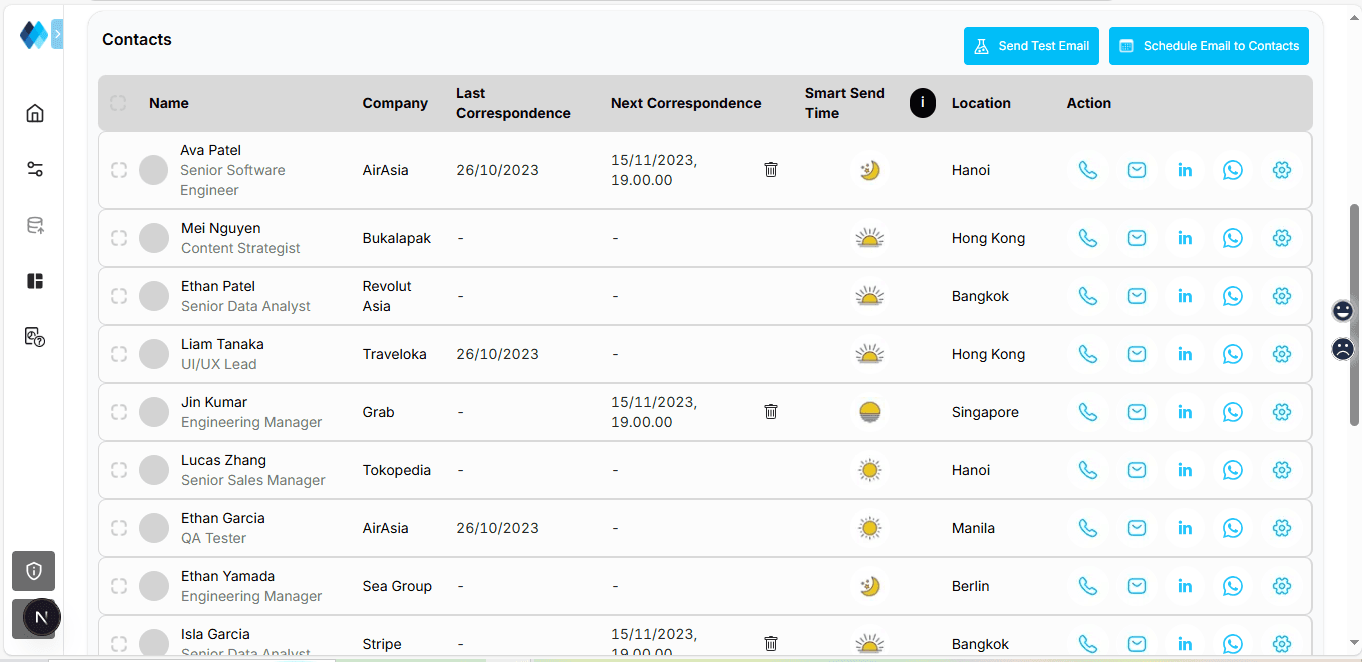Open sidebar dashboard layout icon

tap(35, 281)
